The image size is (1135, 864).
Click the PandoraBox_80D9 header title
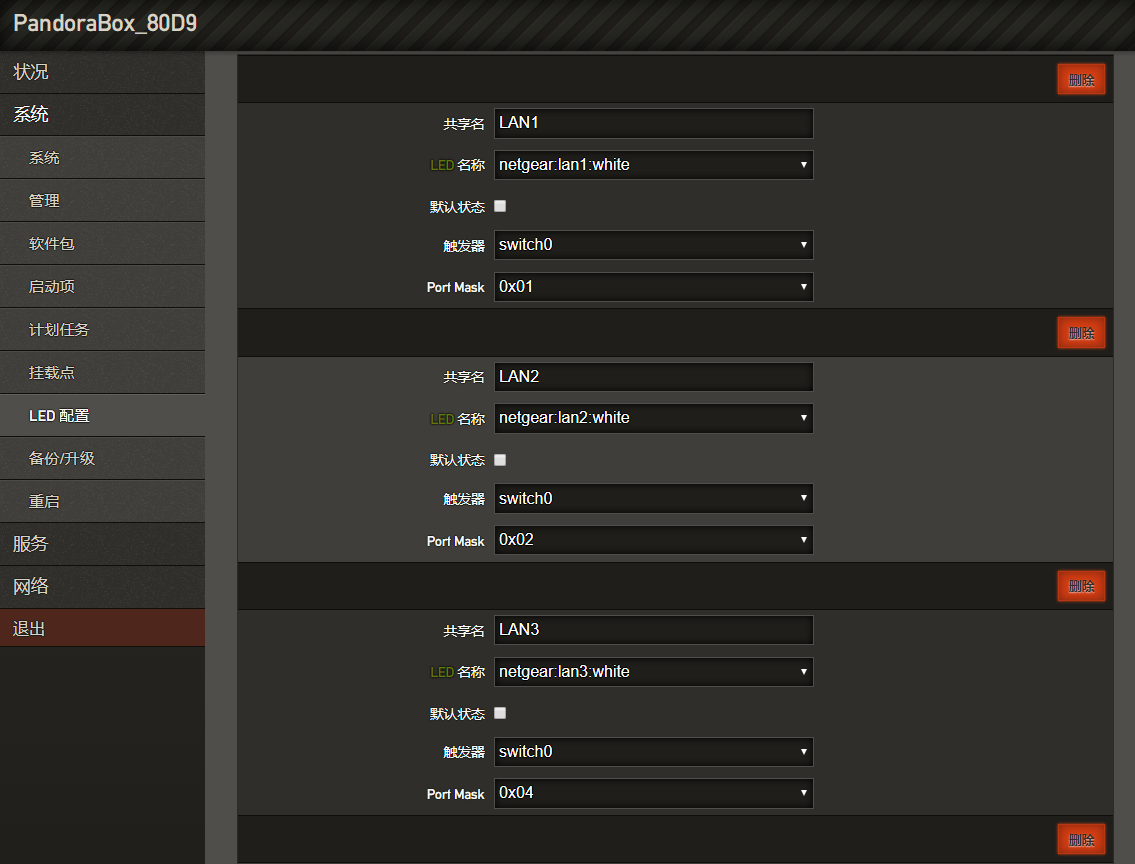tap(105, 24)
